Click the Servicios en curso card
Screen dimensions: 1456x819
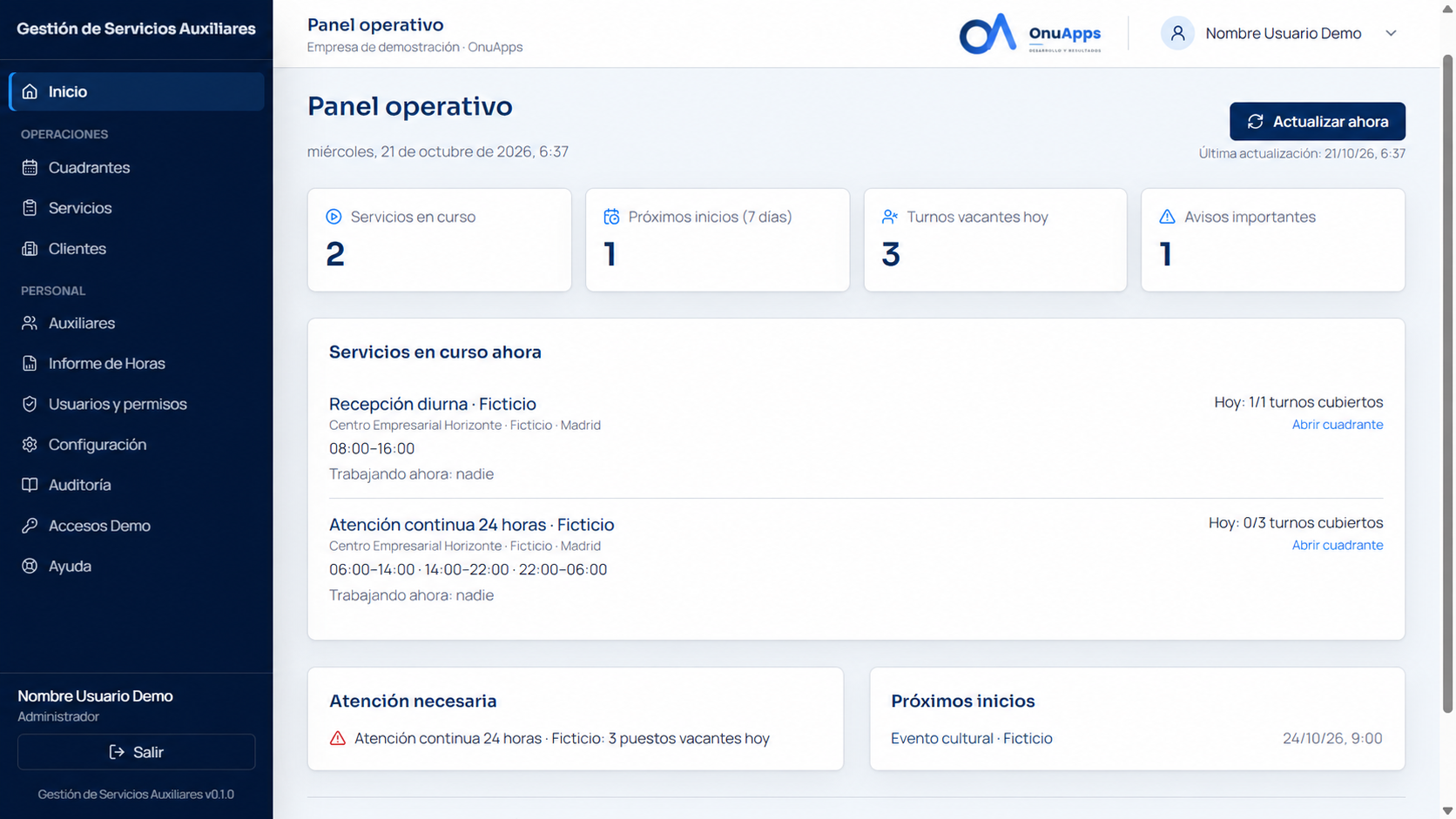pos(440,240)
